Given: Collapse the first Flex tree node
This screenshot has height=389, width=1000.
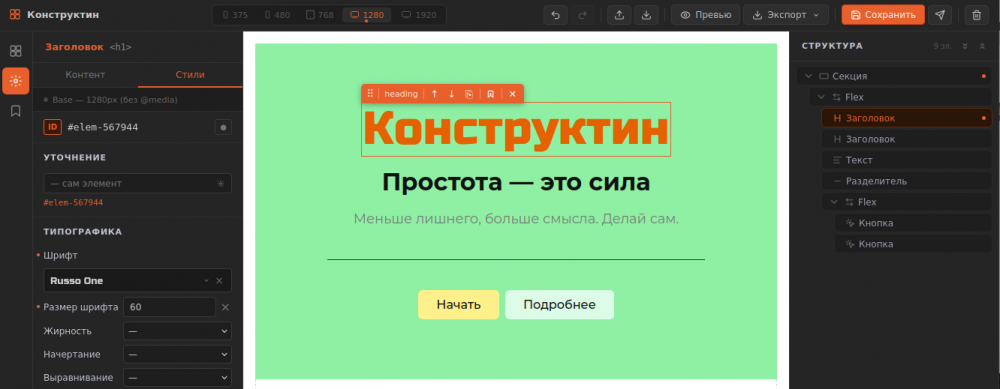Looking at the screenshot, I should pyautogui.click(x=821, y=97).
